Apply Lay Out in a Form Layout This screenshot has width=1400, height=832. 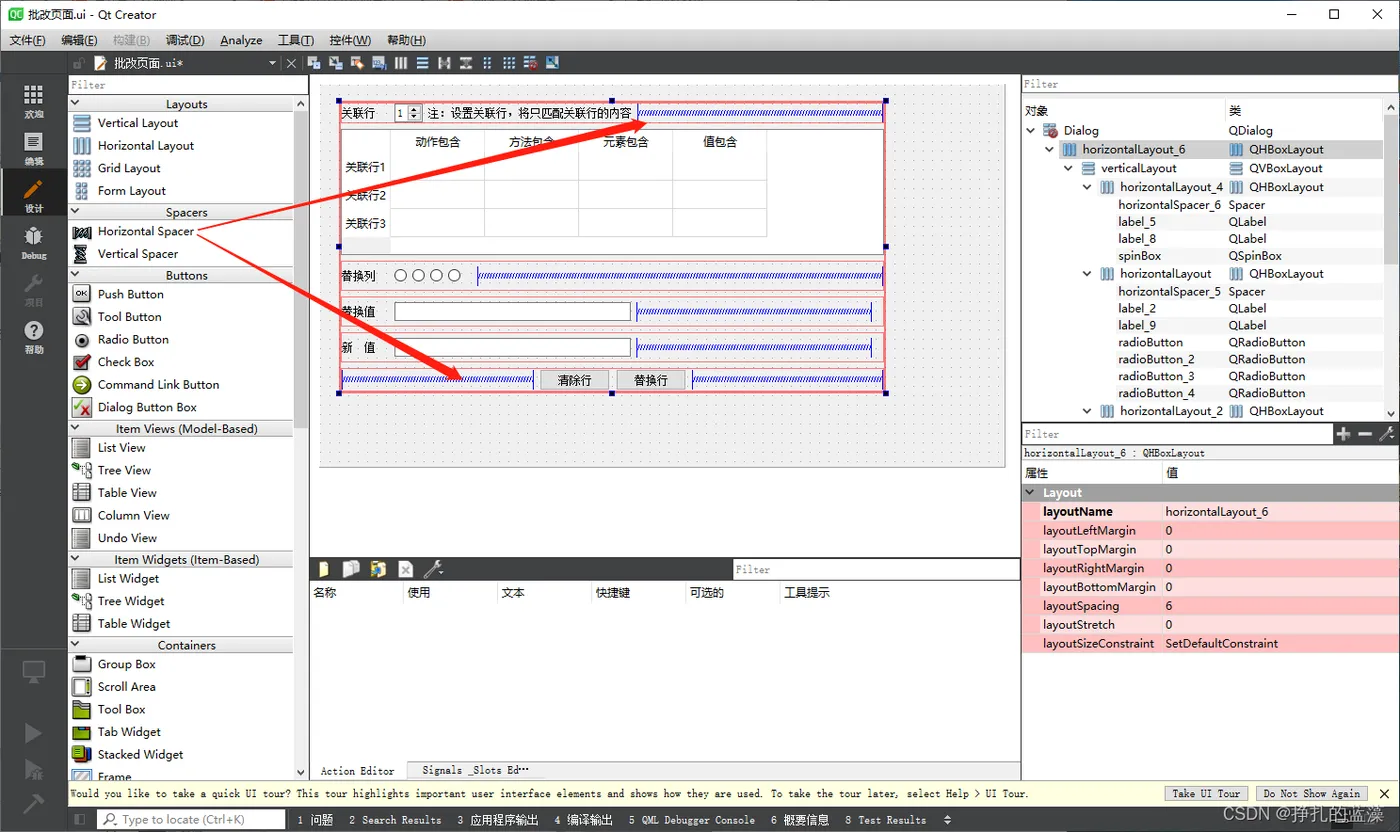(487, 63)
